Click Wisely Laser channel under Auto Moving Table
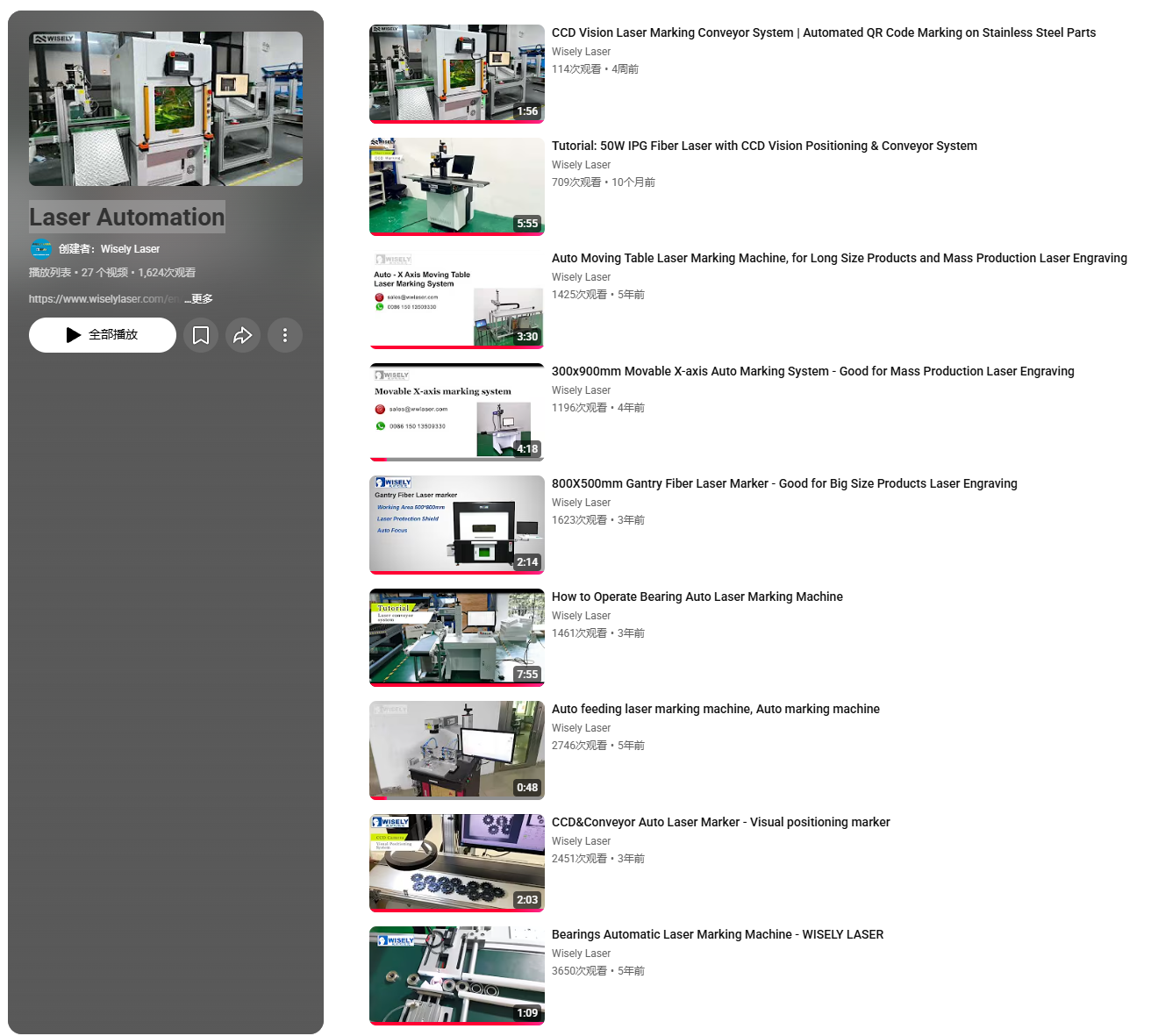The image size is (1158, 1036). click(x=581, y=277)
